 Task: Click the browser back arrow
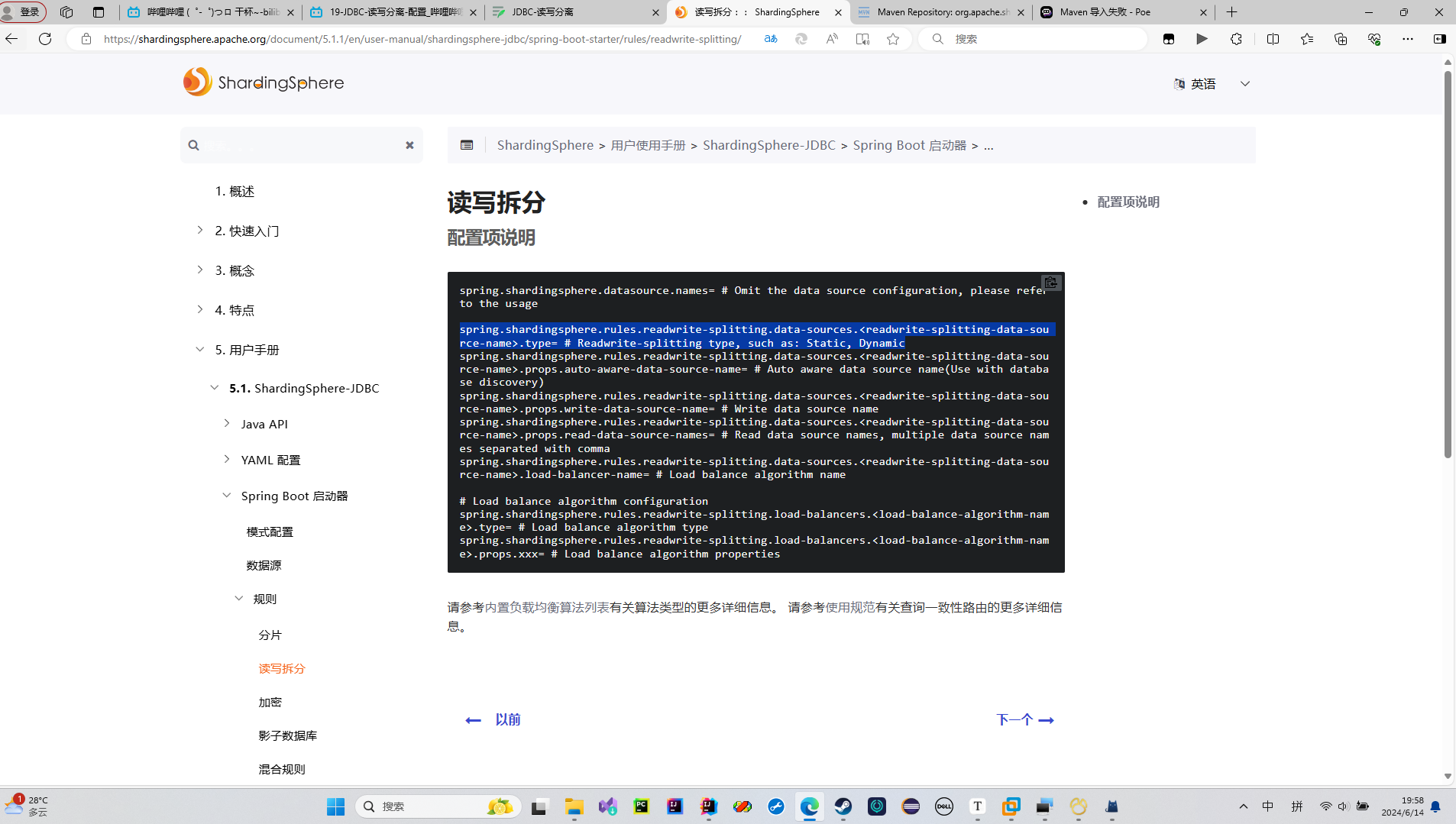click(x=11, y=39)
